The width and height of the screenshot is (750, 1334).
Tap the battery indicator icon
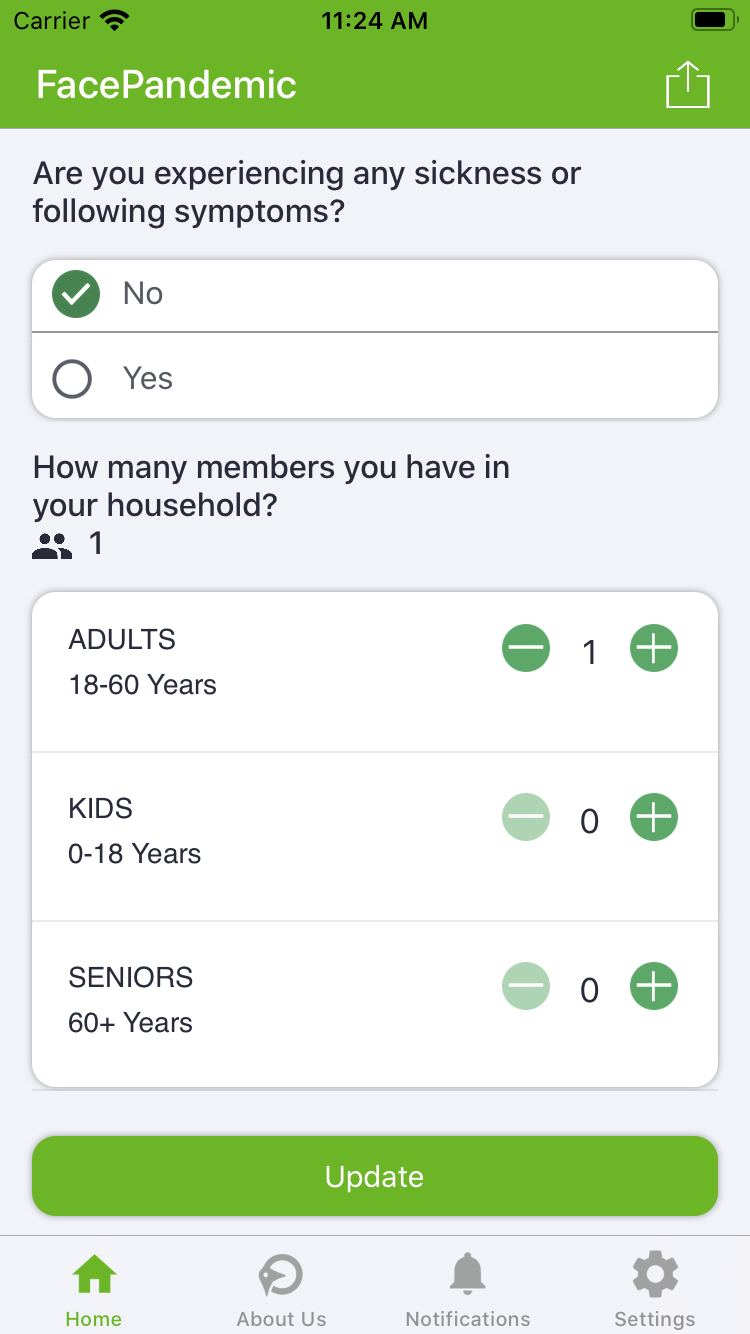(713, 20)
